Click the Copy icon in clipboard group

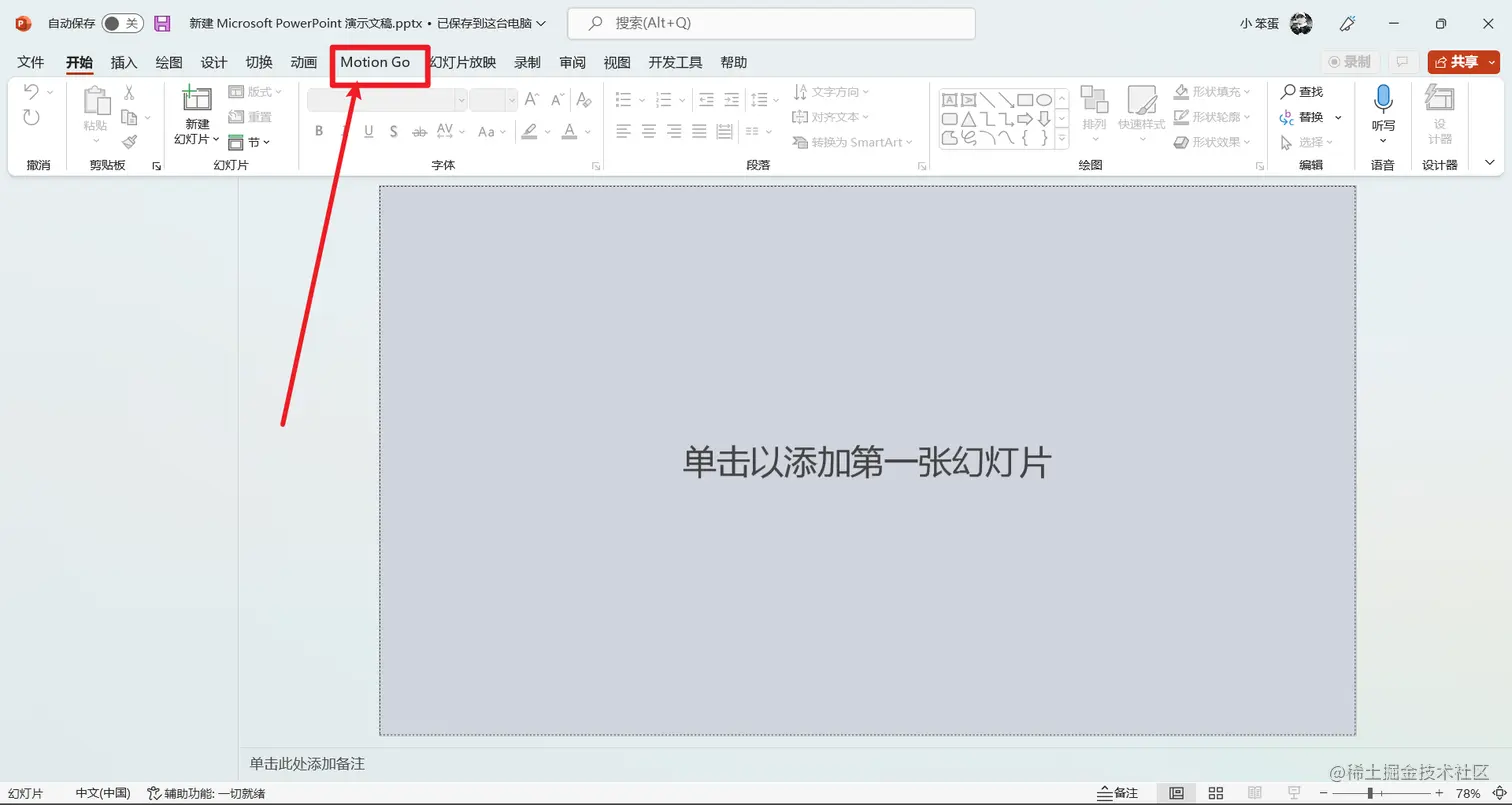coord(129,117)
